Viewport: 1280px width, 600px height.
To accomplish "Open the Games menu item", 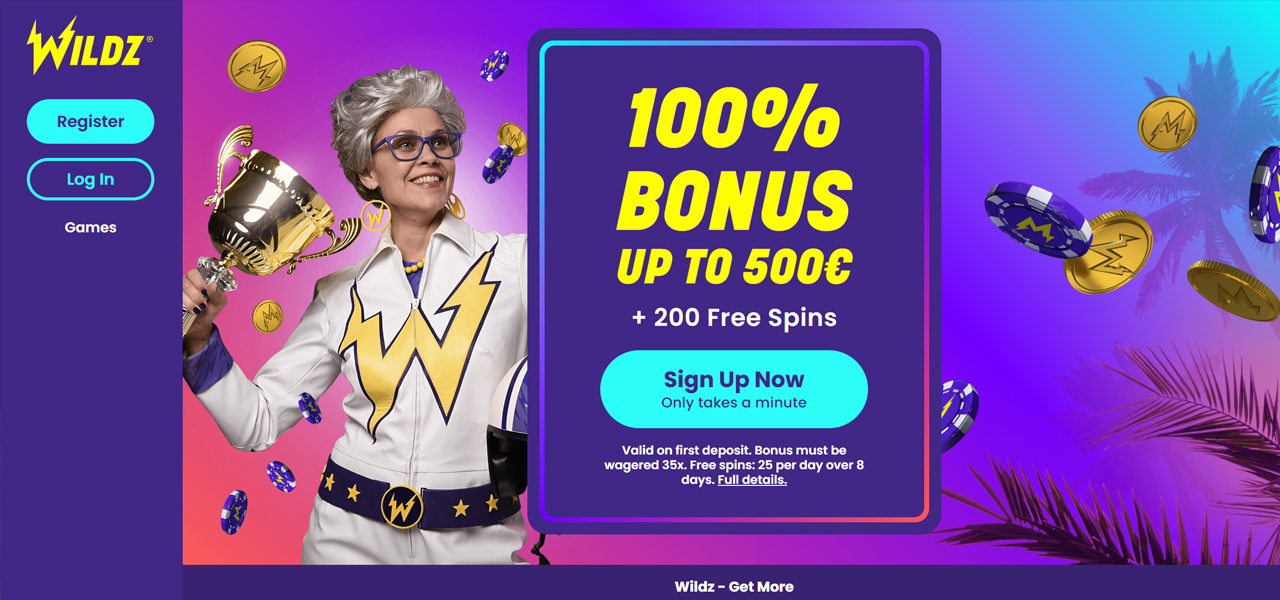I will (x=90, y=227).
